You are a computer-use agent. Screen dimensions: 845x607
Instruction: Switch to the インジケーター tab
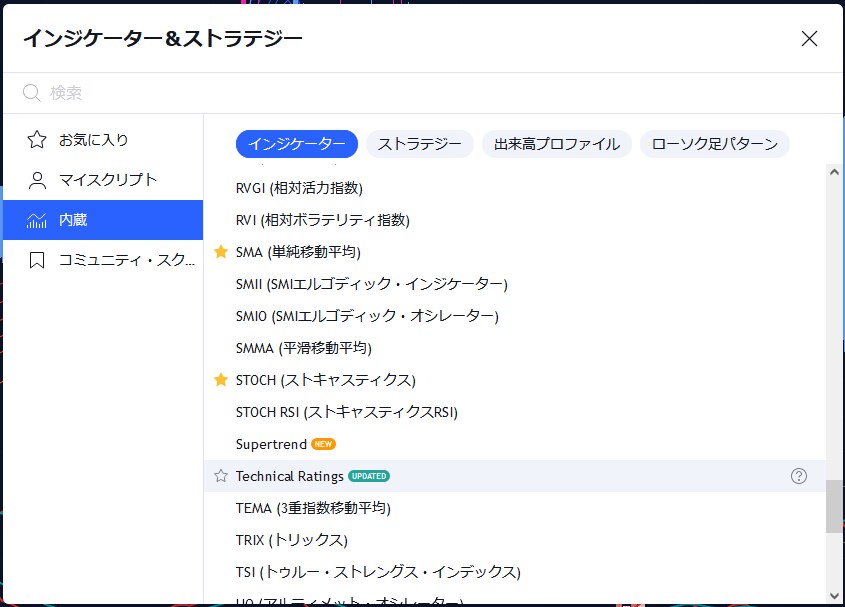[x=297, y=144]
